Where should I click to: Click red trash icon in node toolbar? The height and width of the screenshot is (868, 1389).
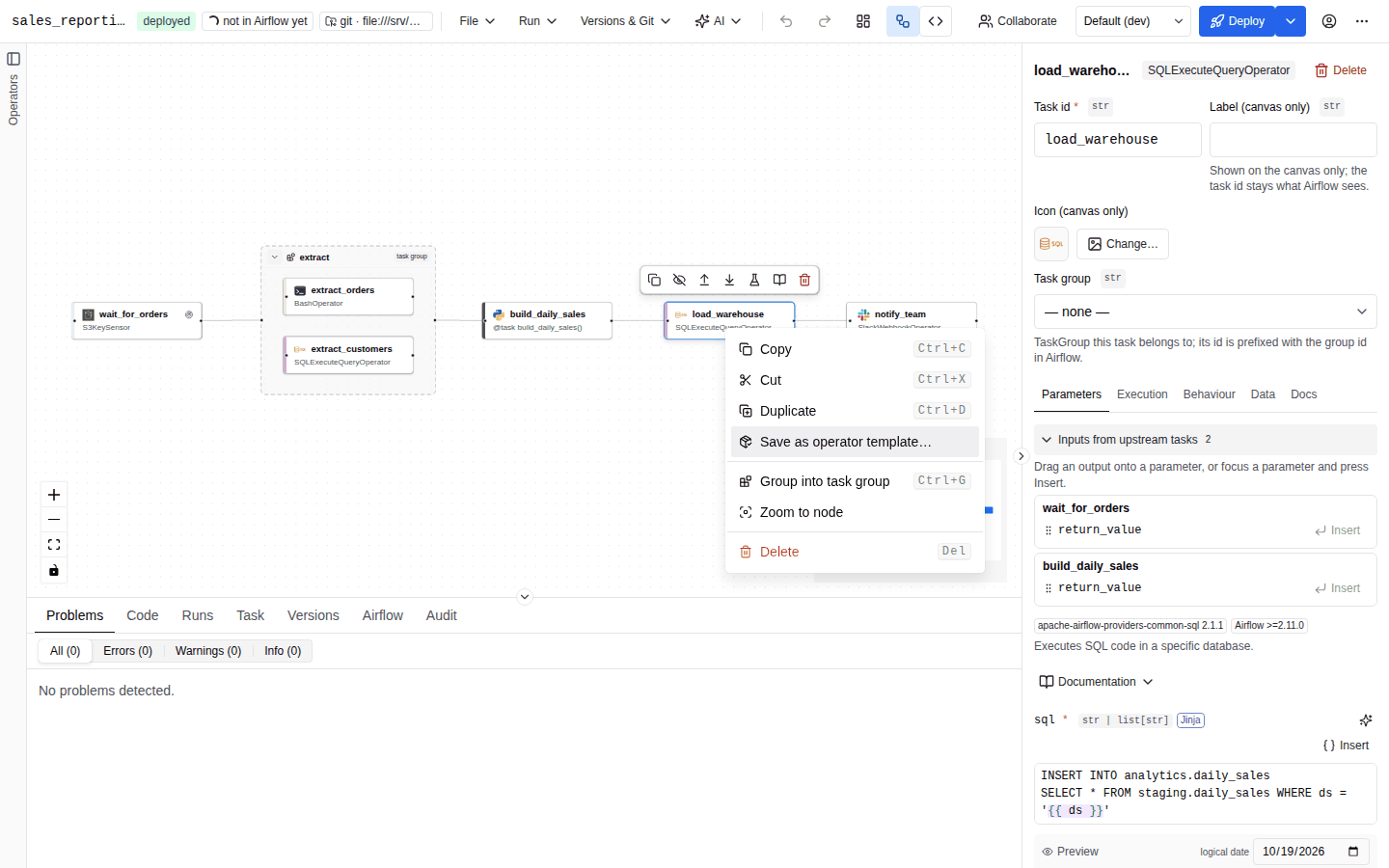804,280
